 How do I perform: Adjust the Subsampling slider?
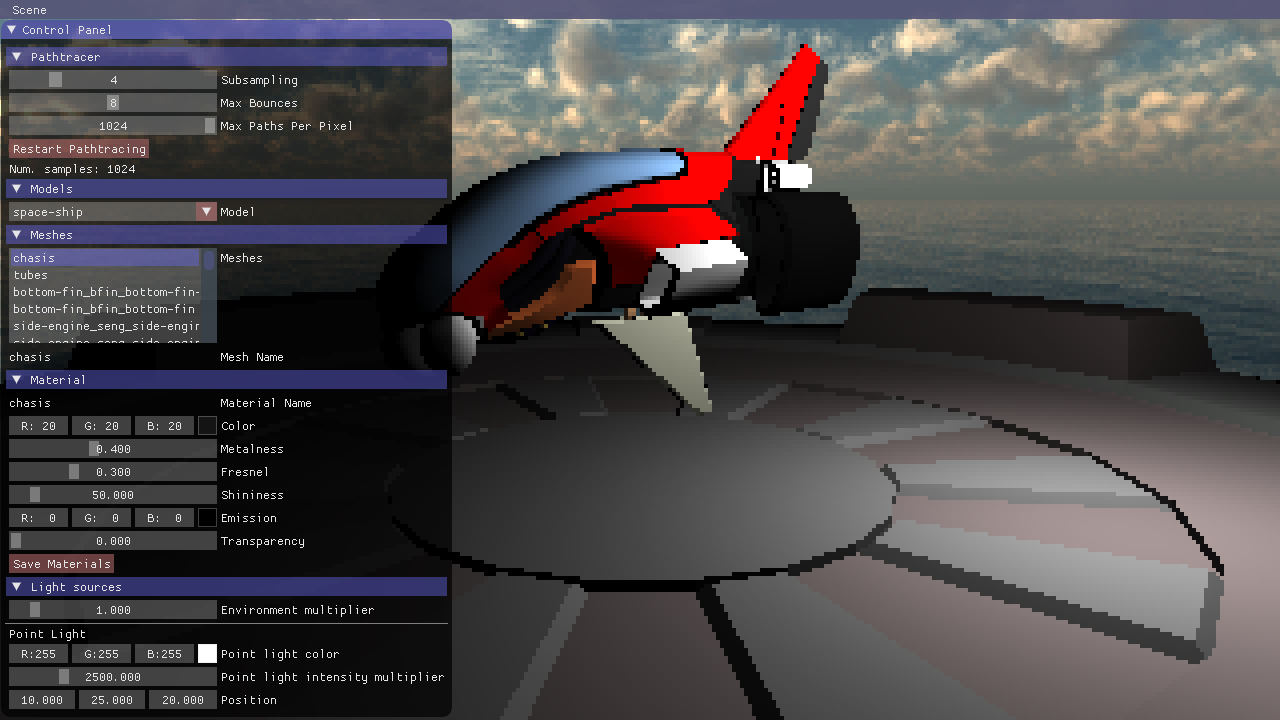pyautogui.click(x=113, y=80)
